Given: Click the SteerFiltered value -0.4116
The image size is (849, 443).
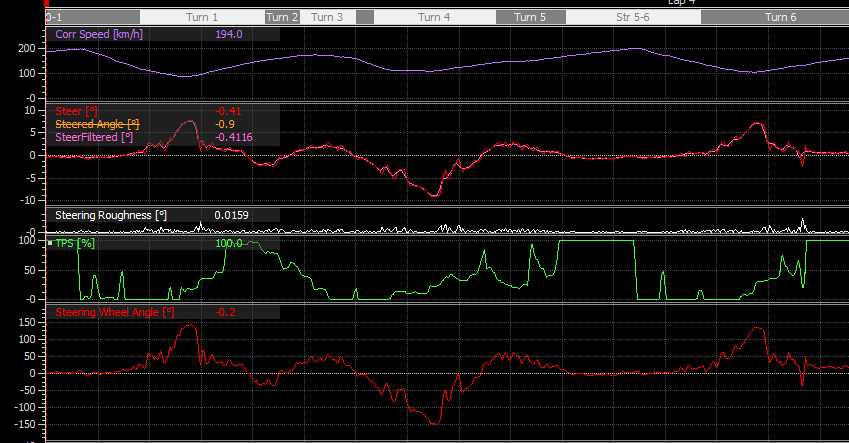Looking at the screenshot, I should [x=234, y=137].
